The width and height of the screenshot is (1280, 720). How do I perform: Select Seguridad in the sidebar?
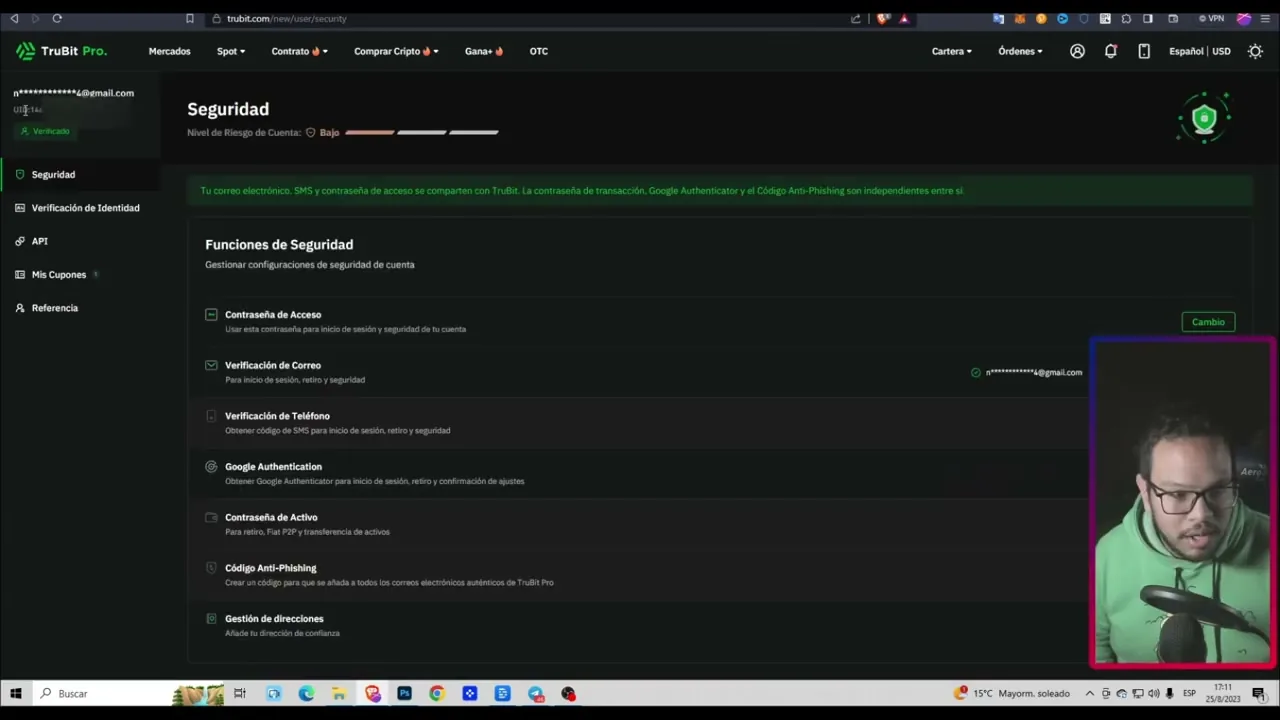pos(80,175)
